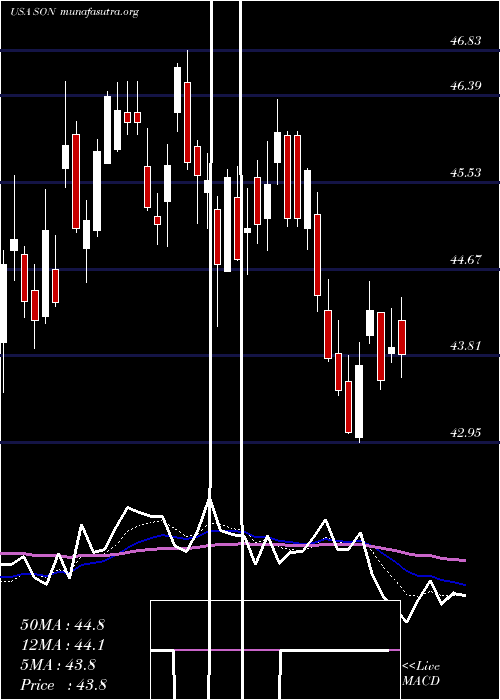Select the 46.39 price level label
The width and height of the screenshot is (500, 700).
coord(466,85)
